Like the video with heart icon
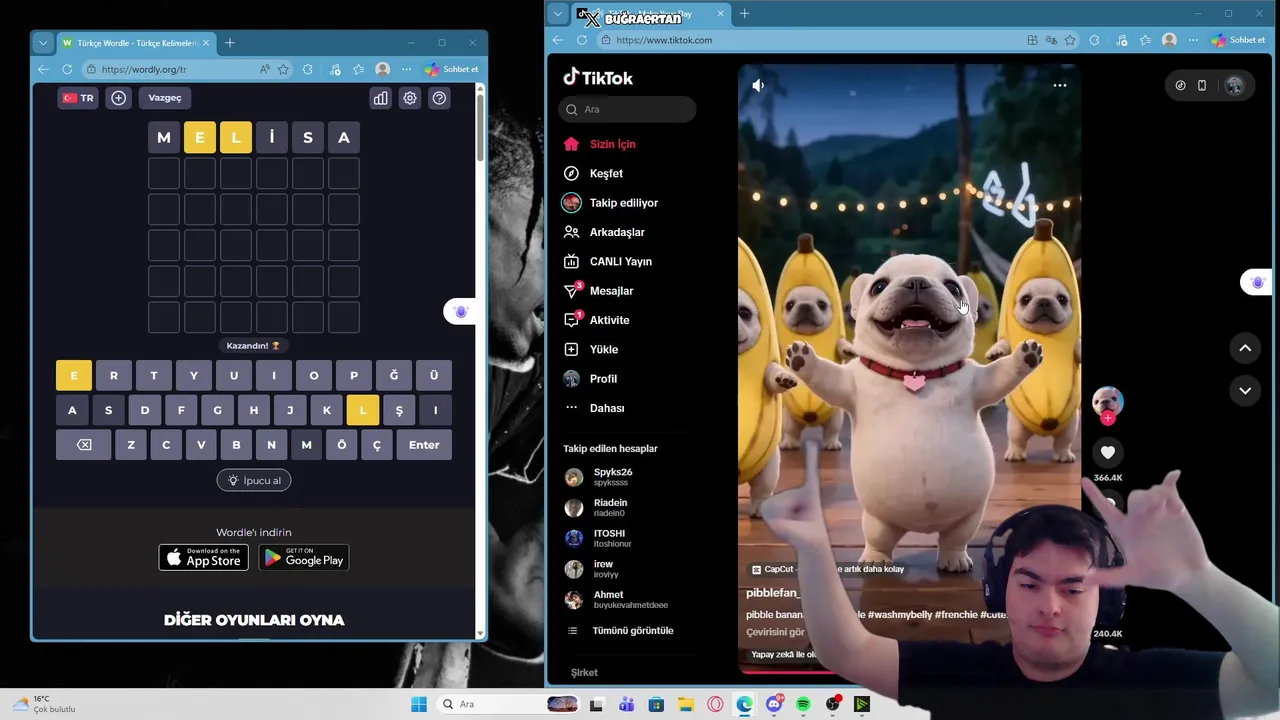 1108,453
